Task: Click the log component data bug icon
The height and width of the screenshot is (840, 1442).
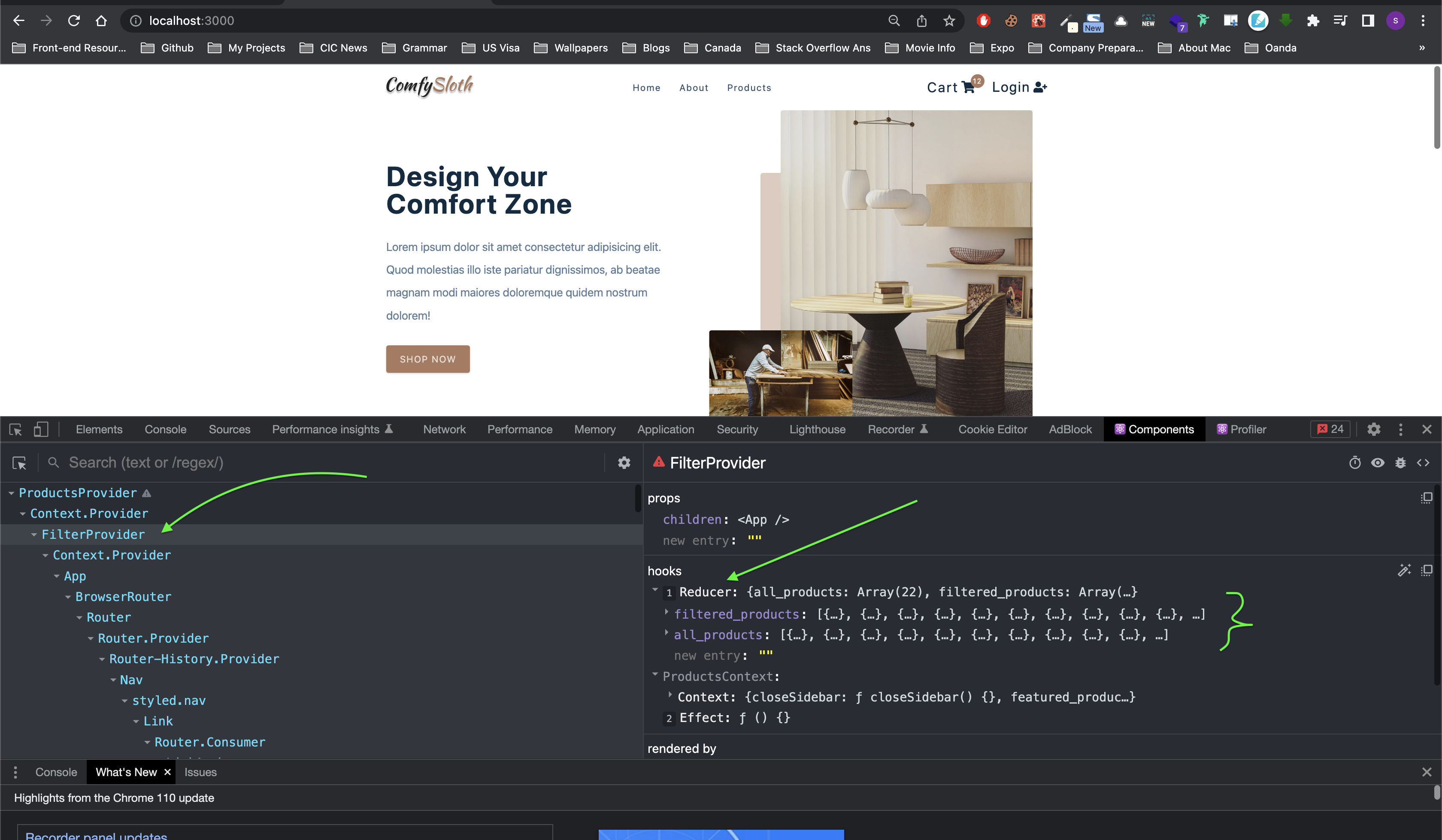Action: (x=1400, y=462)
